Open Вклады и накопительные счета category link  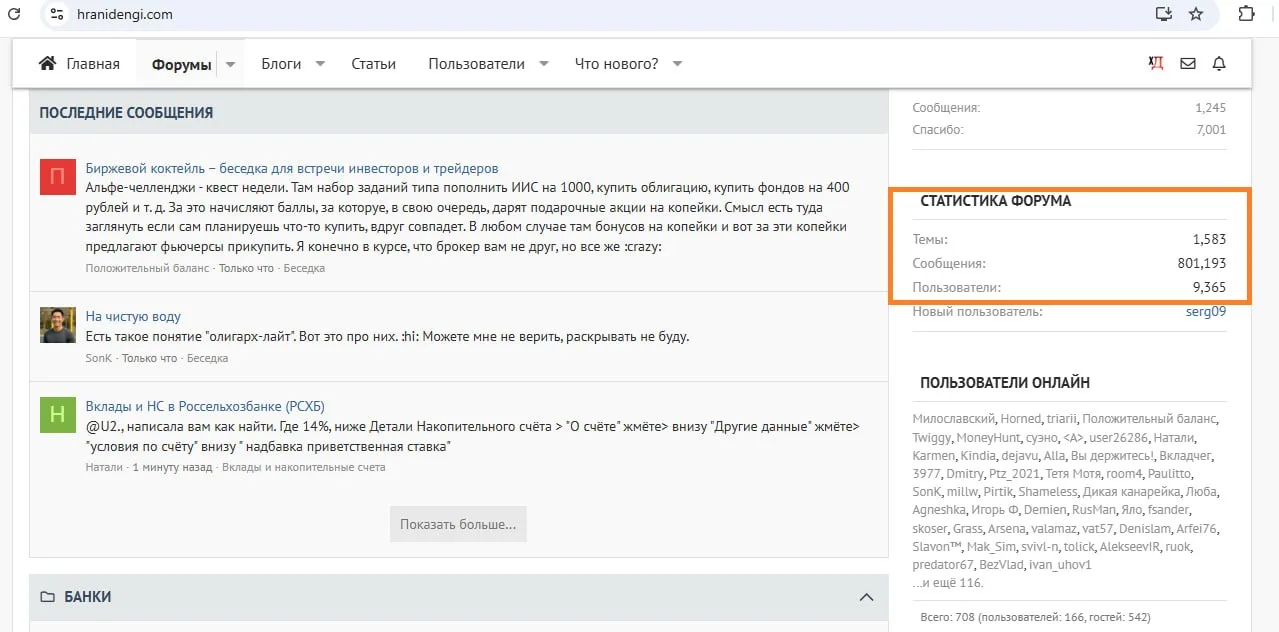click(x=304, y=467)
